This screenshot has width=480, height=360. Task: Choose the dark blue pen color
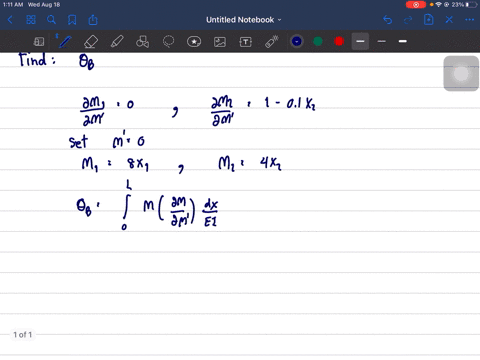tap(297, 41)
